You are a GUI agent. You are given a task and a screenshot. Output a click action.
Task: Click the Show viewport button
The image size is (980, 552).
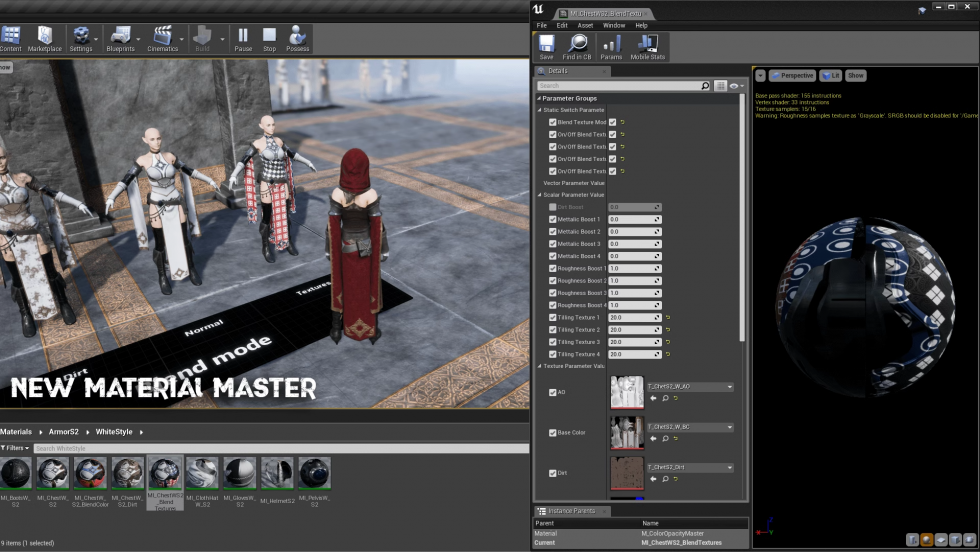pos(856,76)
